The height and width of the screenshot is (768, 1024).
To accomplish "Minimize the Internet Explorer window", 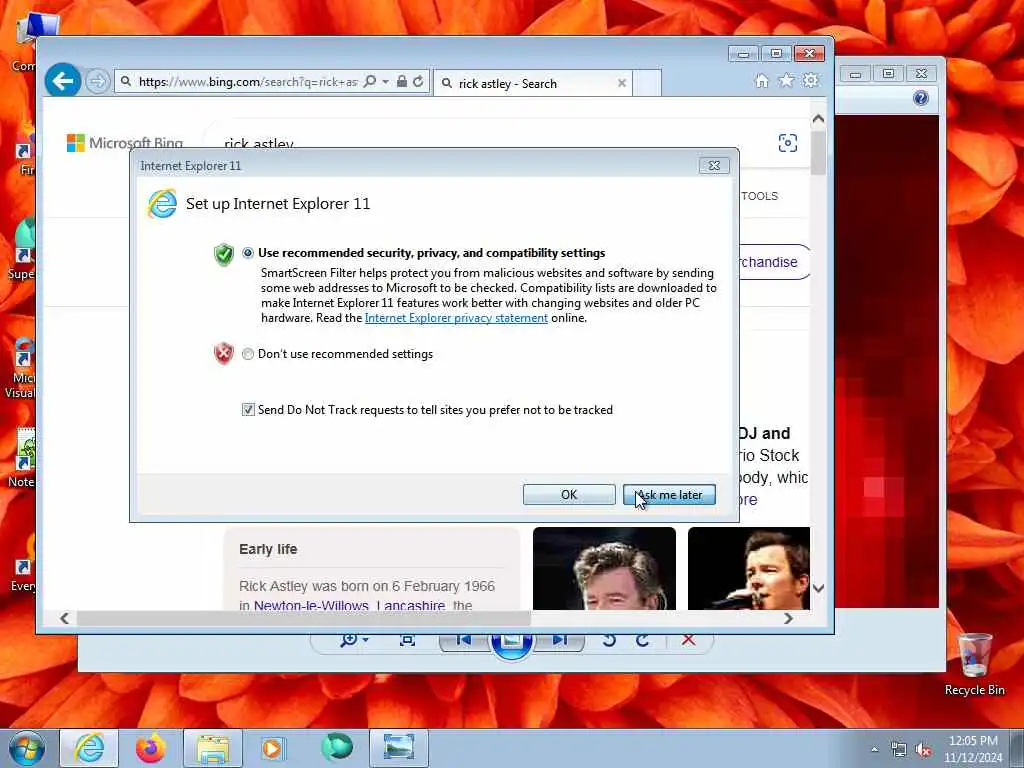I will (x=743, y=54).
